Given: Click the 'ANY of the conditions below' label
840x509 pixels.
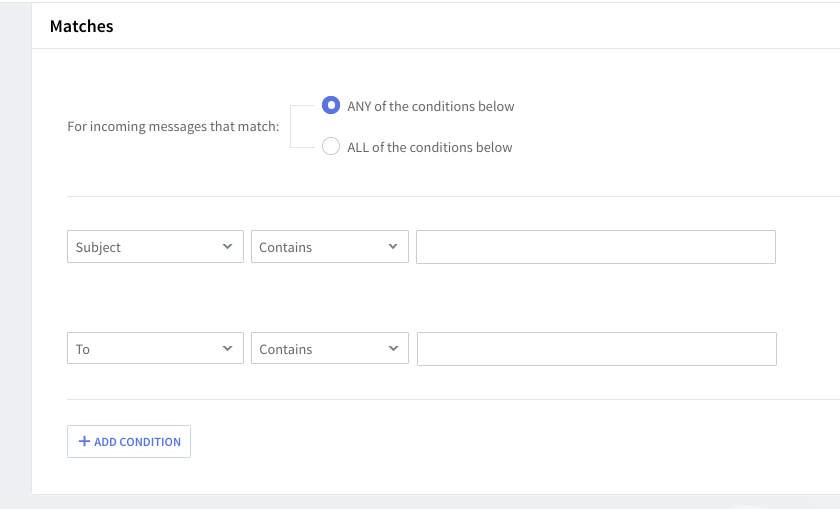Looking at the screenshot, I should click(x=430, y=106).
